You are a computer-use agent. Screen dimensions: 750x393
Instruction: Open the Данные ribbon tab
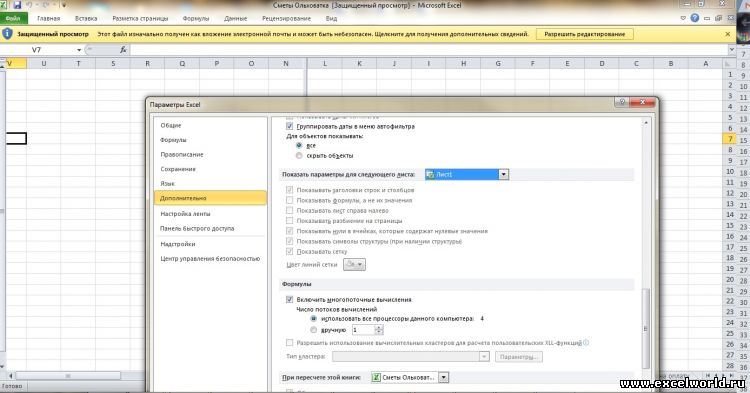[235, 19]
